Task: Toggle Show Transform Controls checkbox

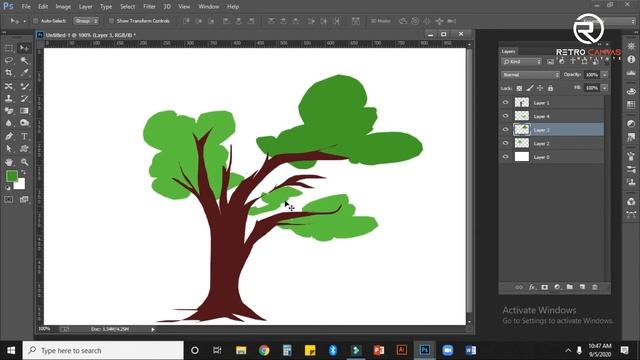Action: coord(111,21)
